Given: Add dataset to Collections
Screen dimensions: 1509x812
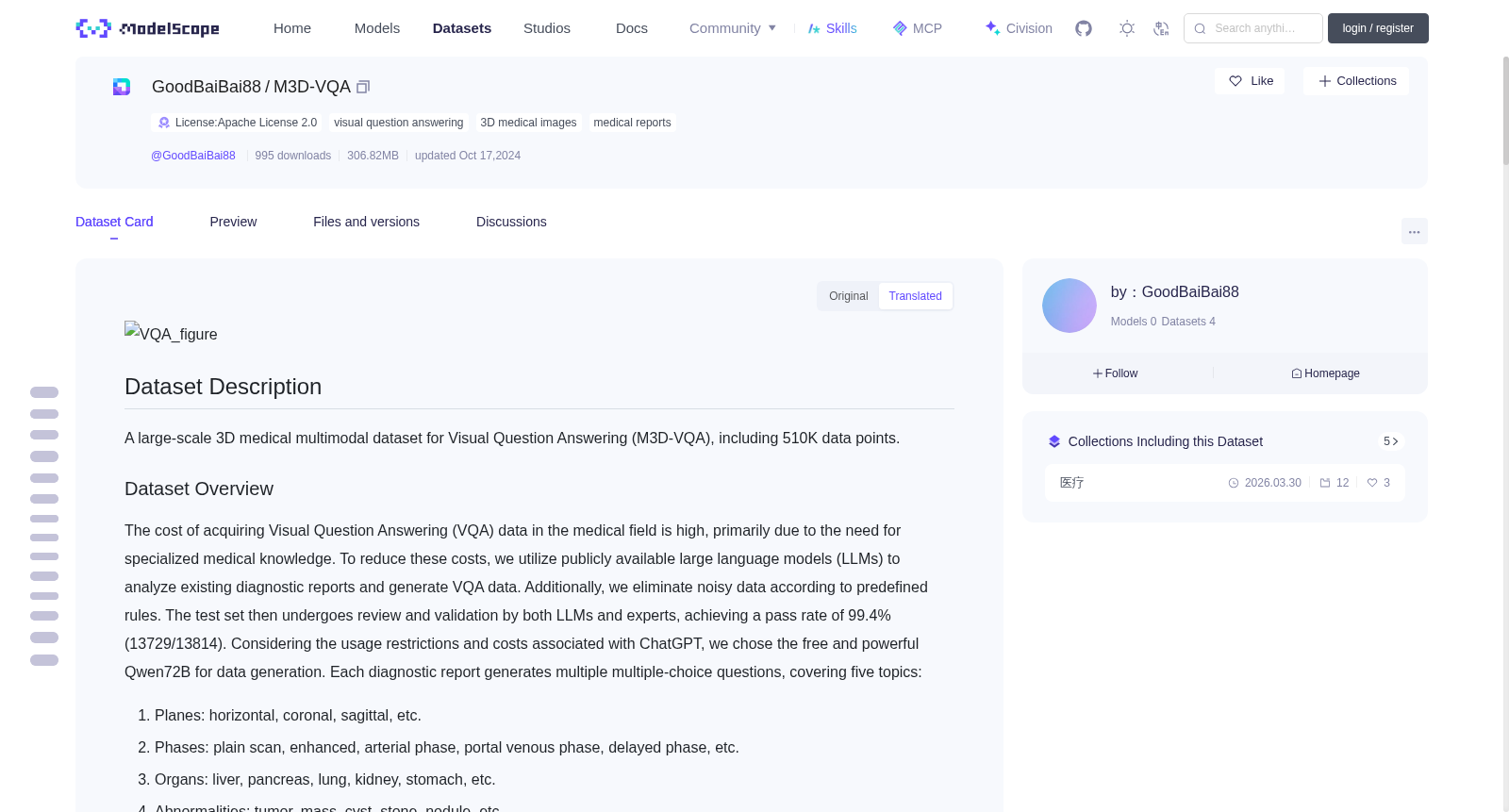Looking at the screenshot, I should 1356,81.
